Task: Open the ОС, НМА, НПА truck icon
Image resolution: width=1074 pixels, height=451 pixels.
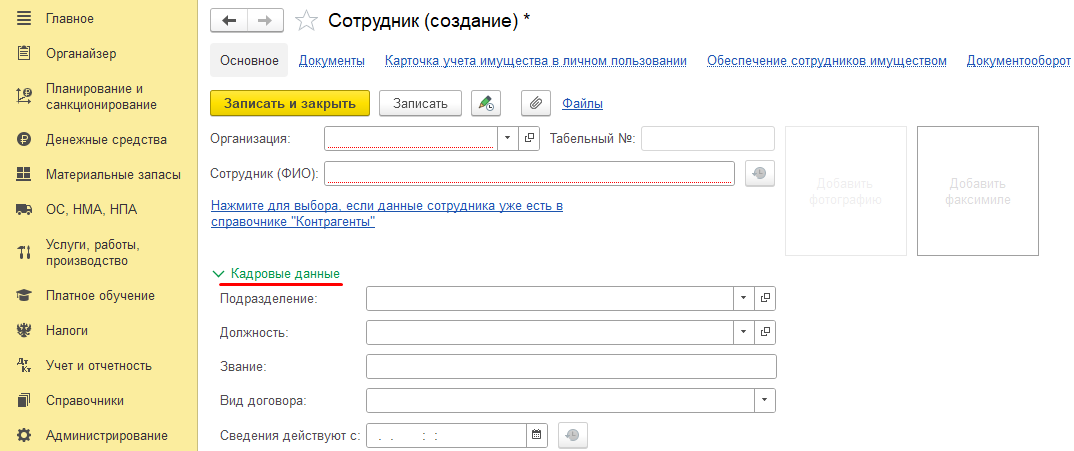Action: pyautogui.click(x=24, y=210)
